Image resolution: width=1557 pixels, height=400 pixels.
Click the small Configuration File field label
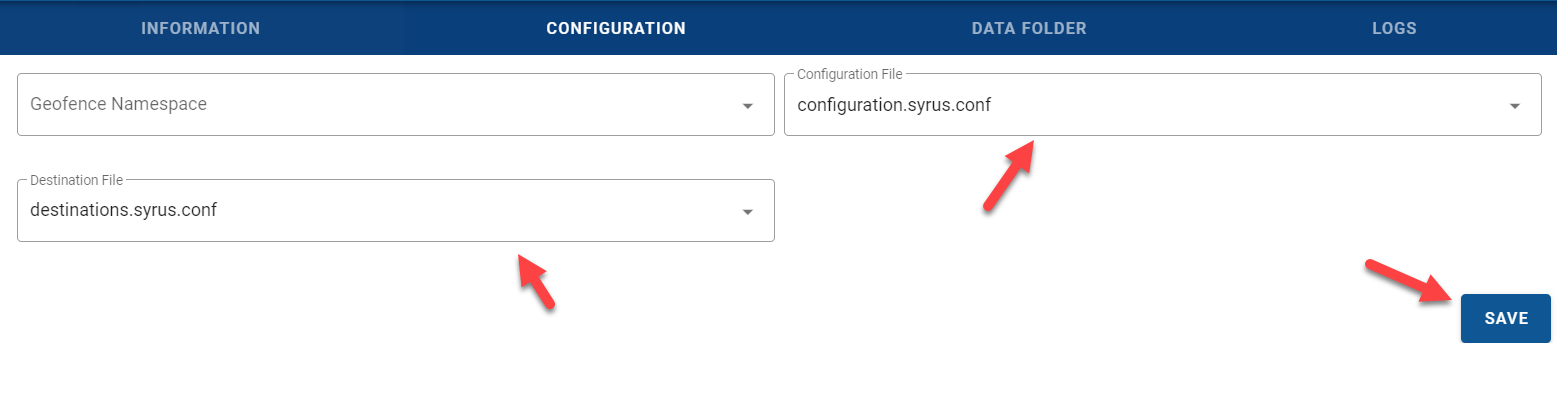click(849, 75)
